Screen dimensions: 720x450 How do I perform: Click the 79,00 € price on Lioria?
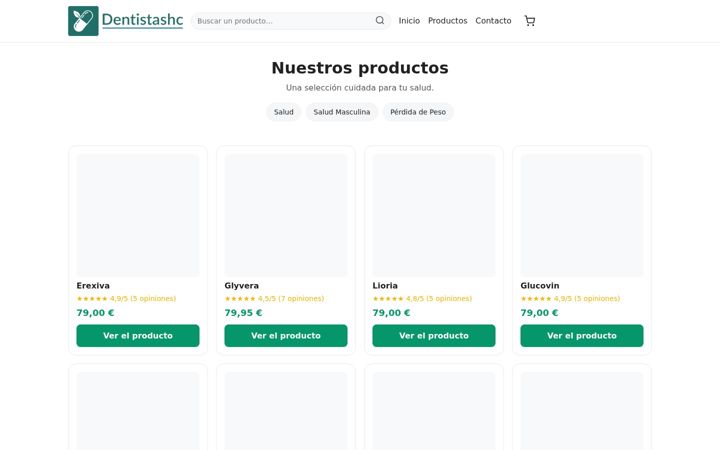[x=391, y=313]
